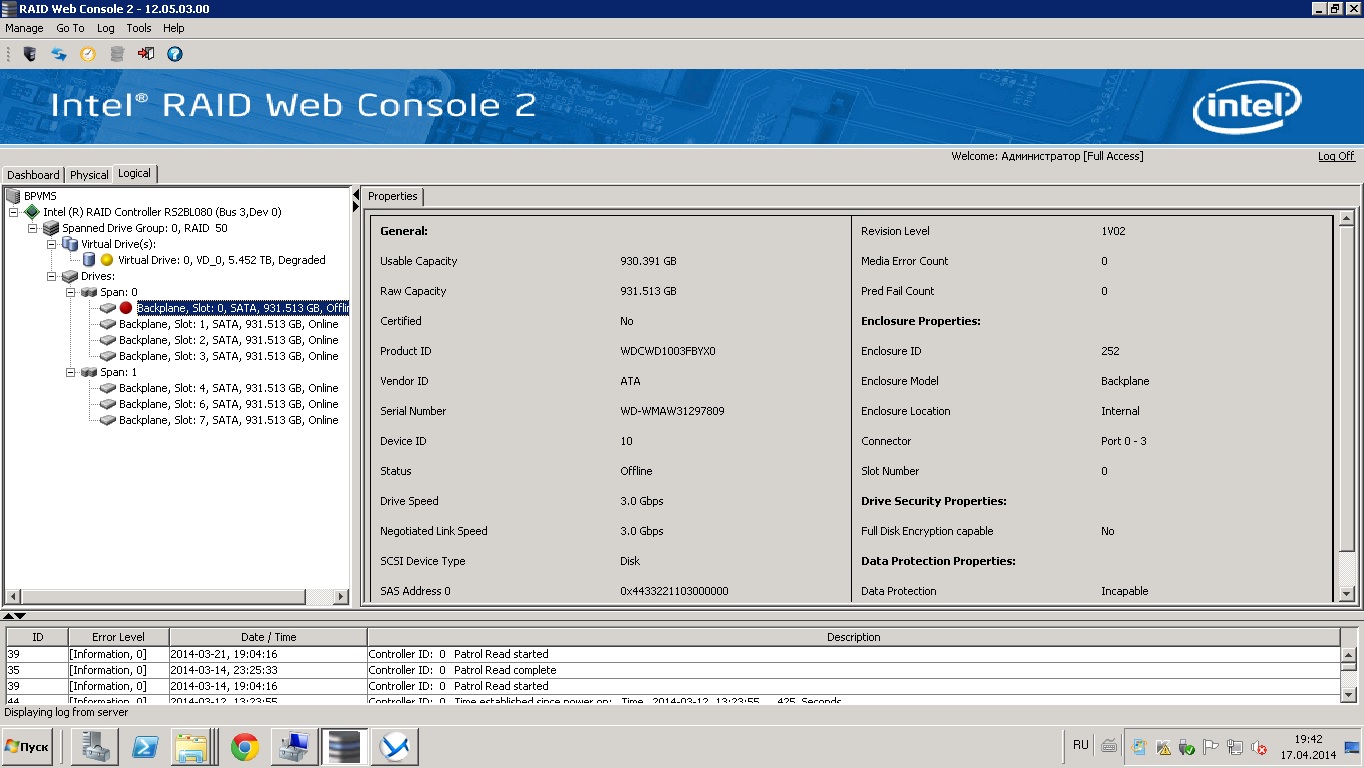Select Backplane Slot: 3 drive
The width and height of the screenshot is (1364, 768).
228,356
